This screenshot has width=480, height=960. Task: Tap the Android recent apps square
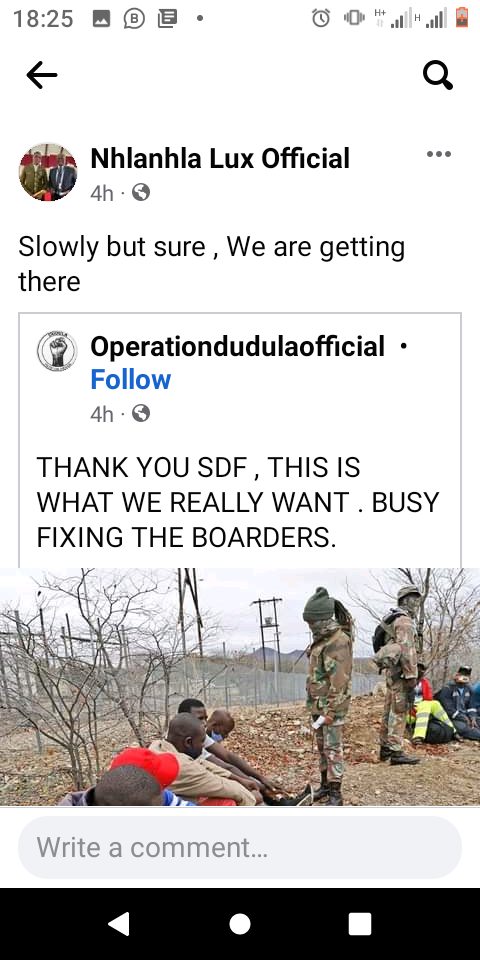(360, 924)
